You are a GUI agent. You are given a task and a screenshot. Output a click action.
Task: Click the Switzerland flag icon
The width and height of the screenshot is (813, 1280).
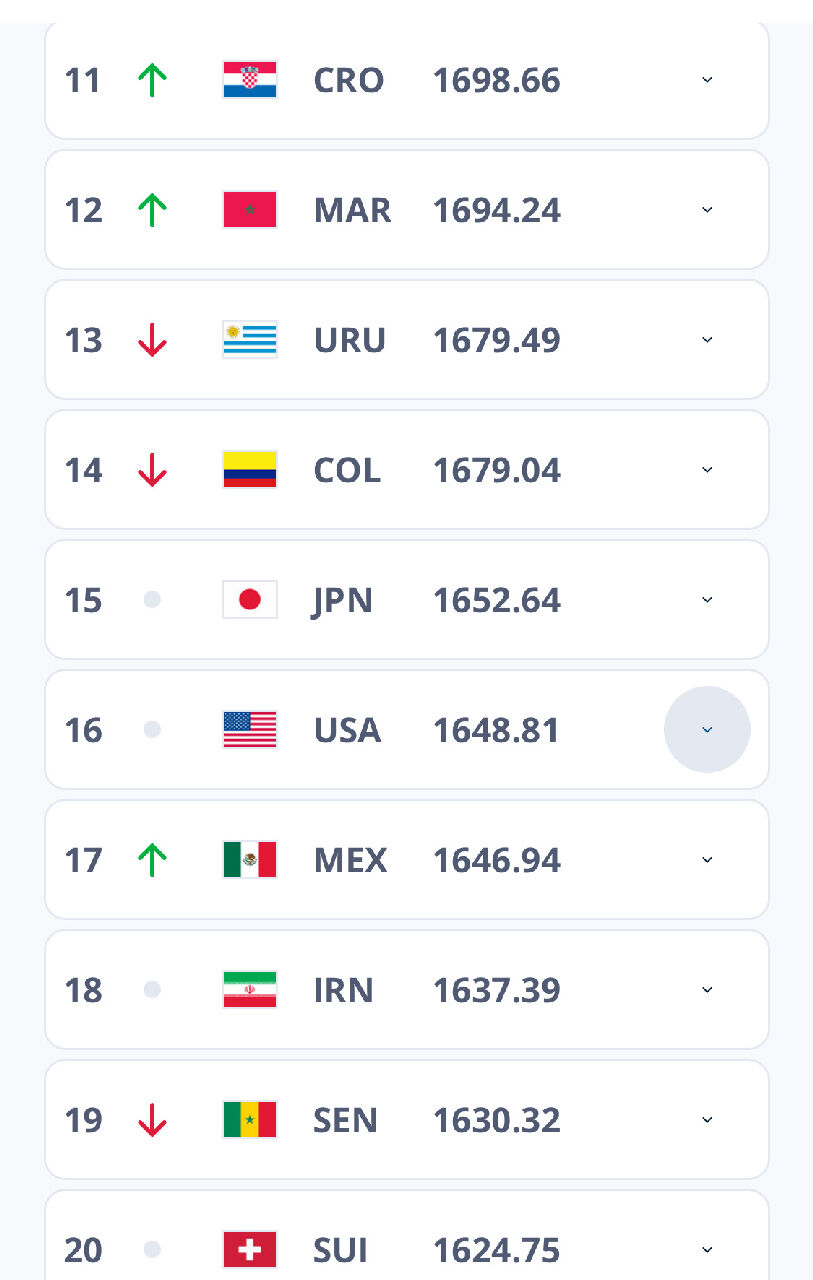pyautogui.click(x=249, y=1250)
